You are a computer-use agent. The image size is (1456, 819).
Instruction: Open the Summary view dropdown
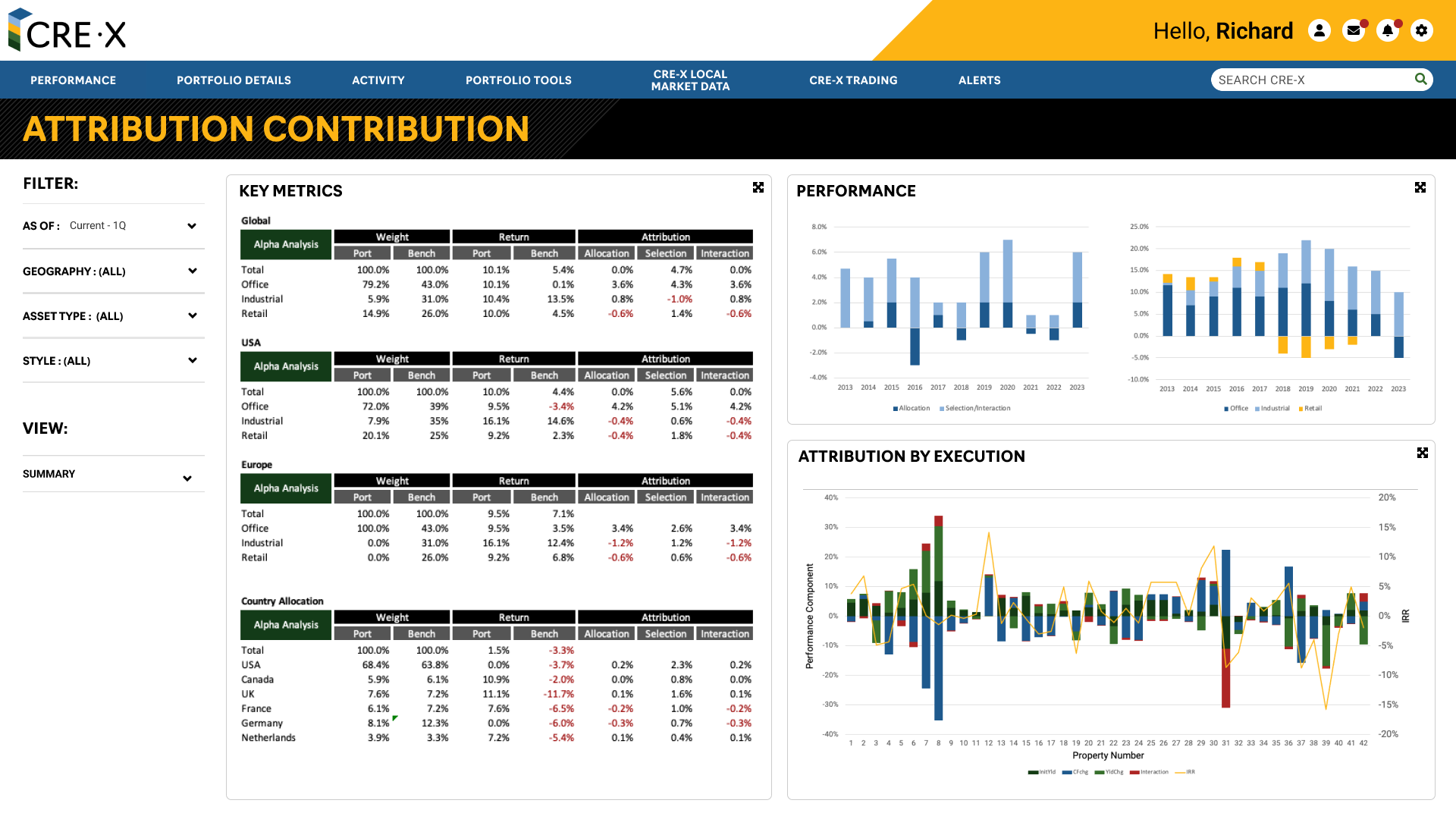(187, 479)
